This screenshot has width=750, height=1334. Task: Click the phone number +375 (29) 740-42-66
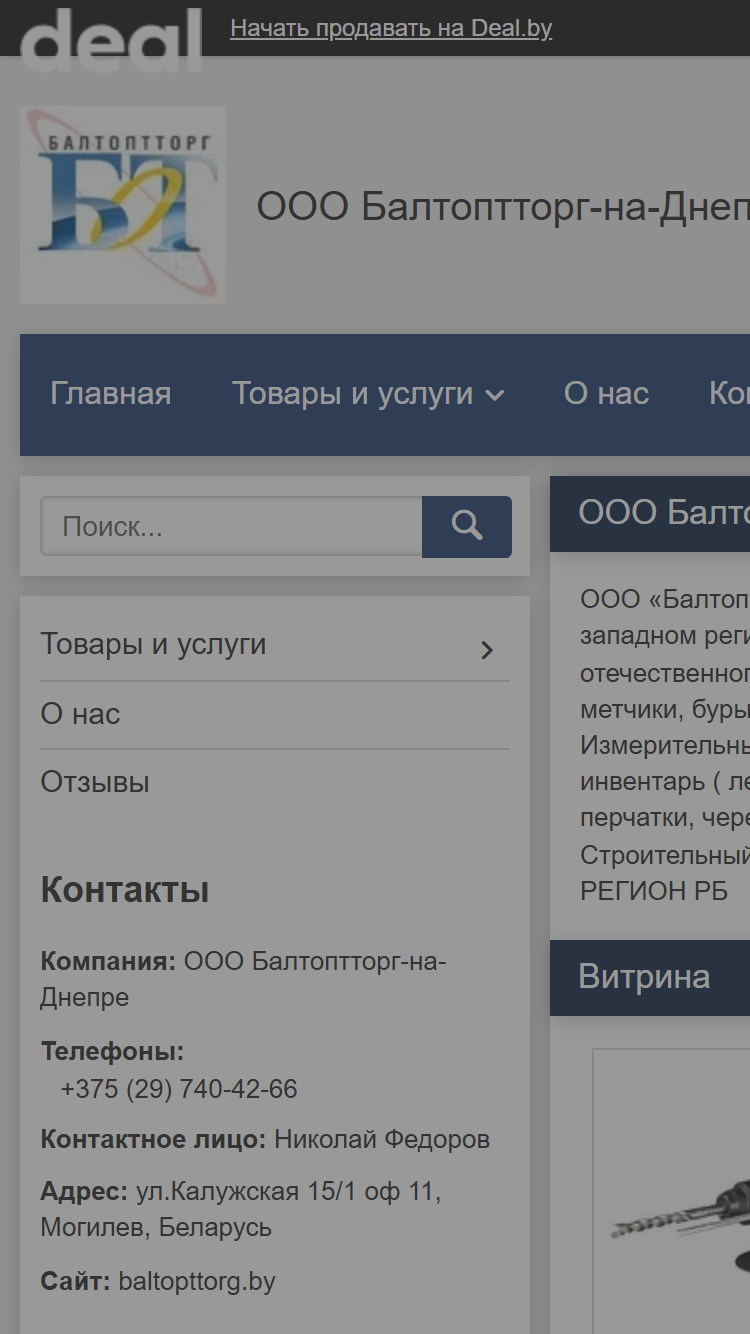179,1089
